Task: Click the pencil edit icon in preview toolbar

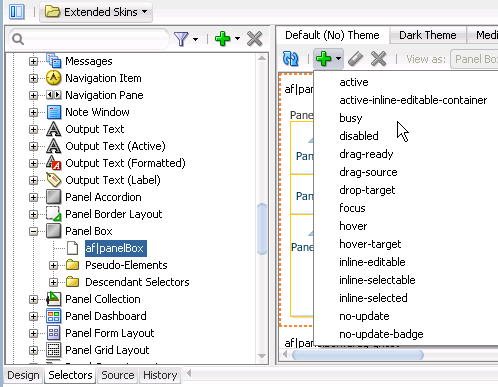Action: tap(355, 59)
